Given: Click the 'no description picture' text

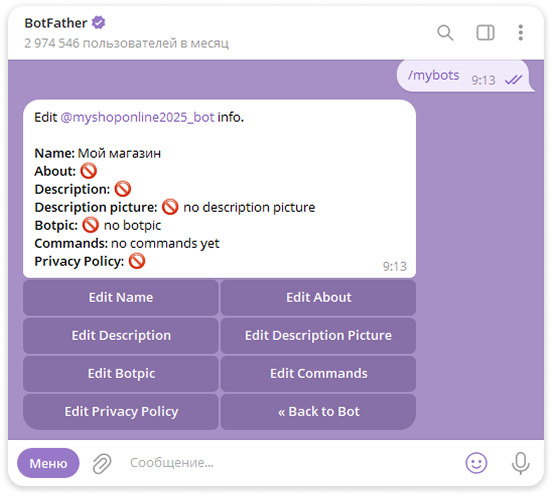Looking at the screenshot, I should point(249,207).
